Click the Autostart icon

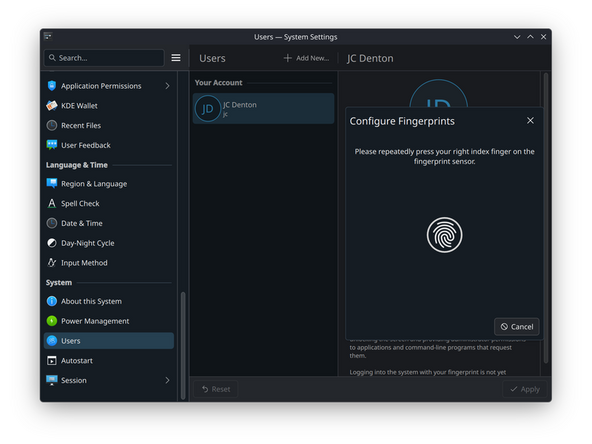[x=52, y=361]
